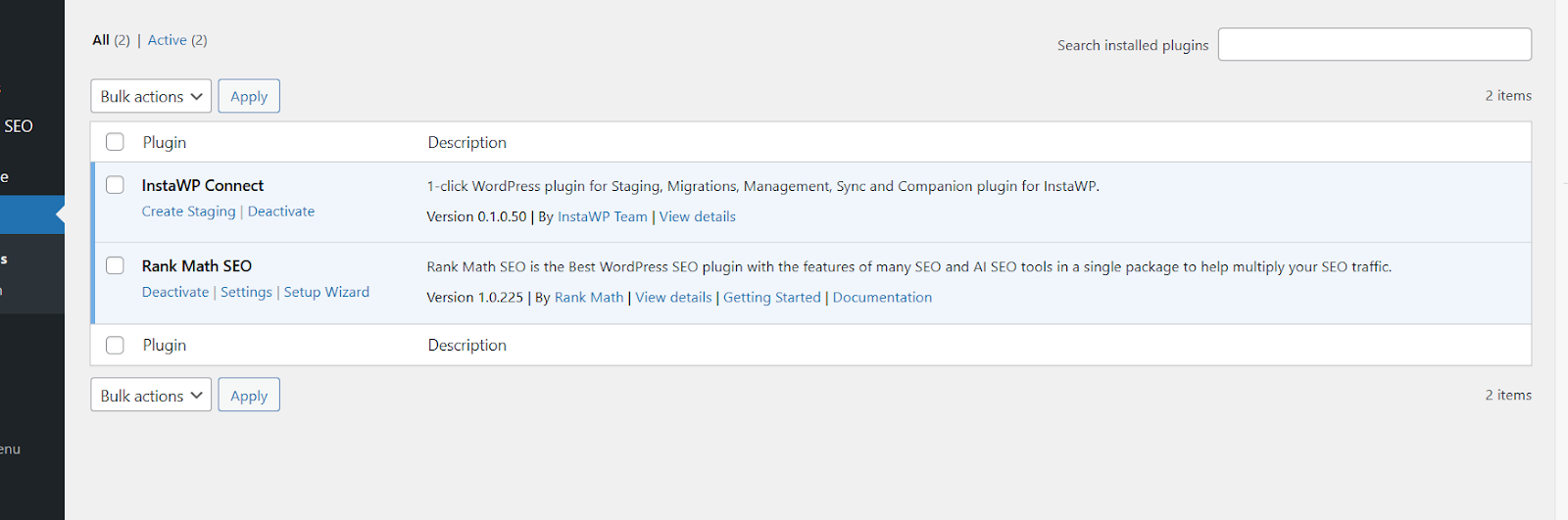Screen dimensions: 1568x520
Task: Click the bottom Apply button
Action: (x=249, y=395)
